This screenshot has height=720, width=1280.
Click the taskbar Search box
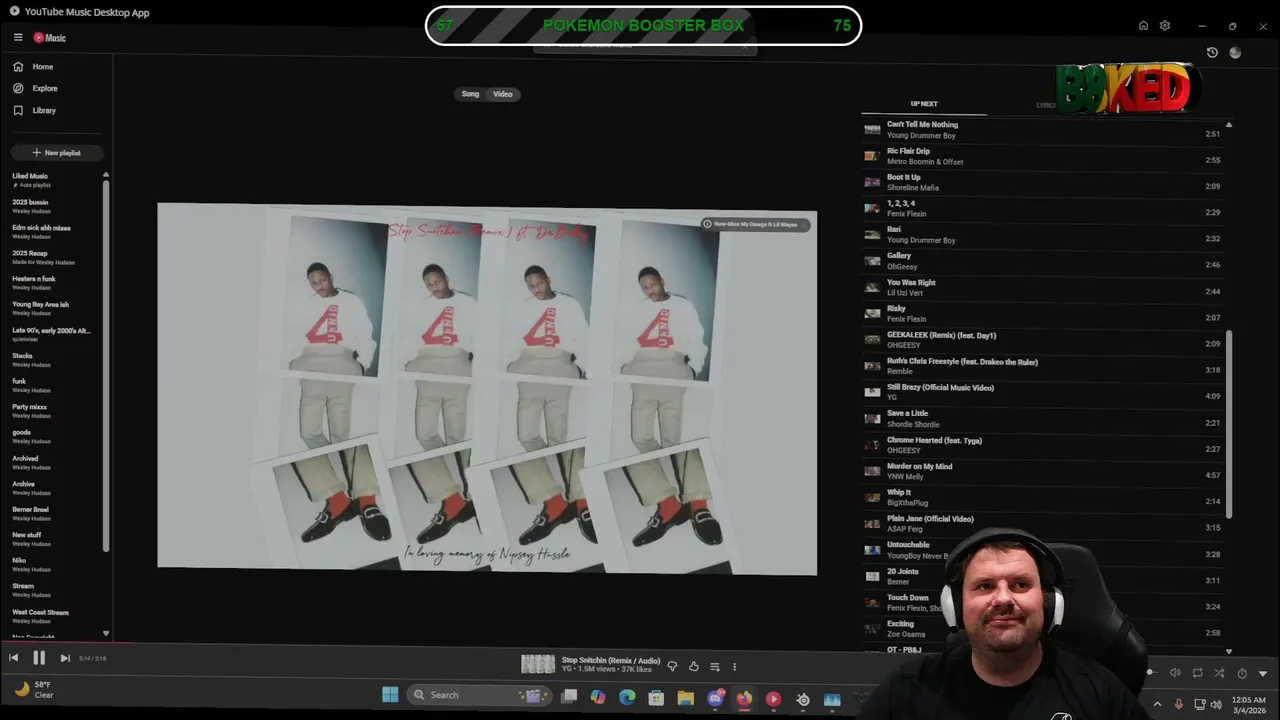tap(480, 695)
